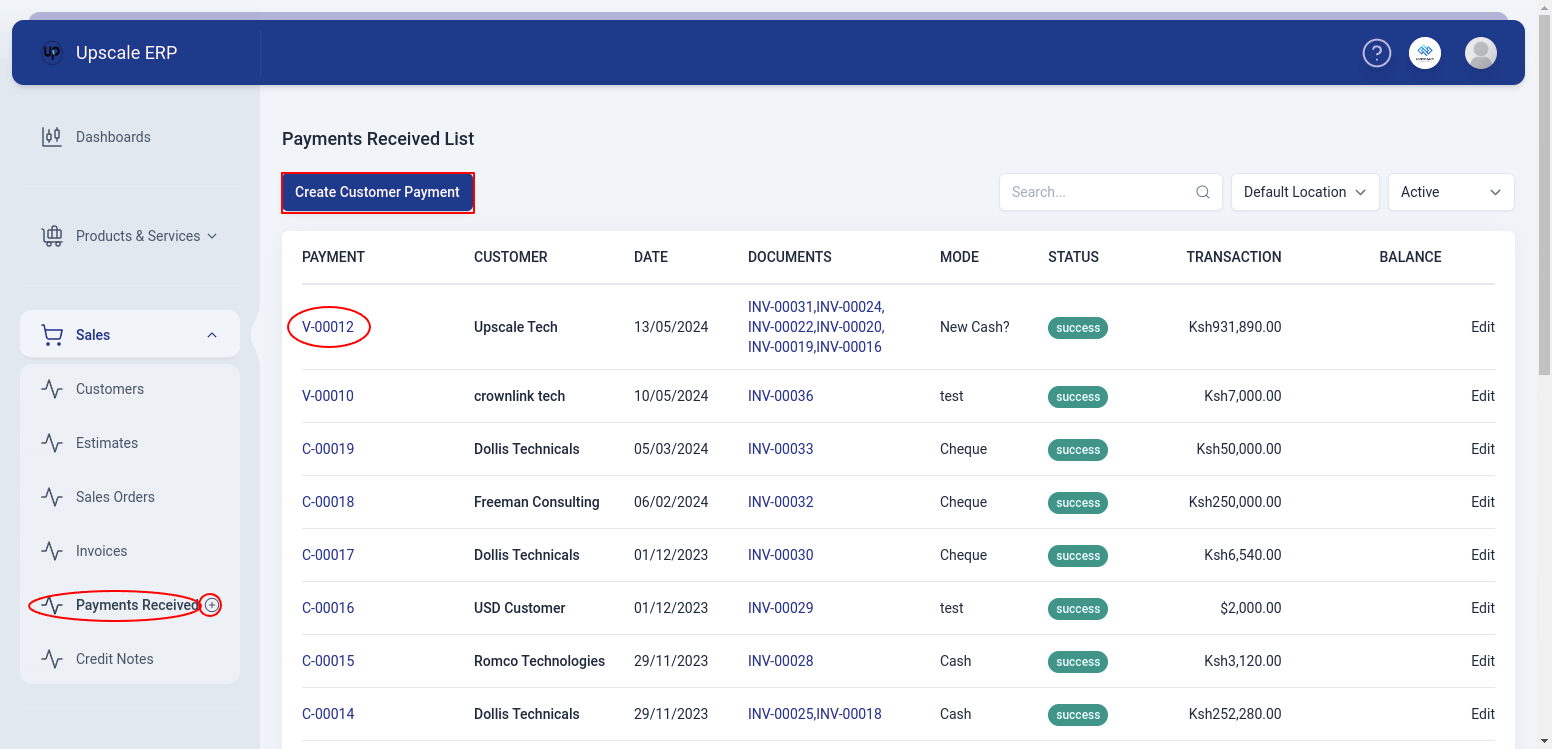Select Credit Notes in the sidebar

coord(115,658)
